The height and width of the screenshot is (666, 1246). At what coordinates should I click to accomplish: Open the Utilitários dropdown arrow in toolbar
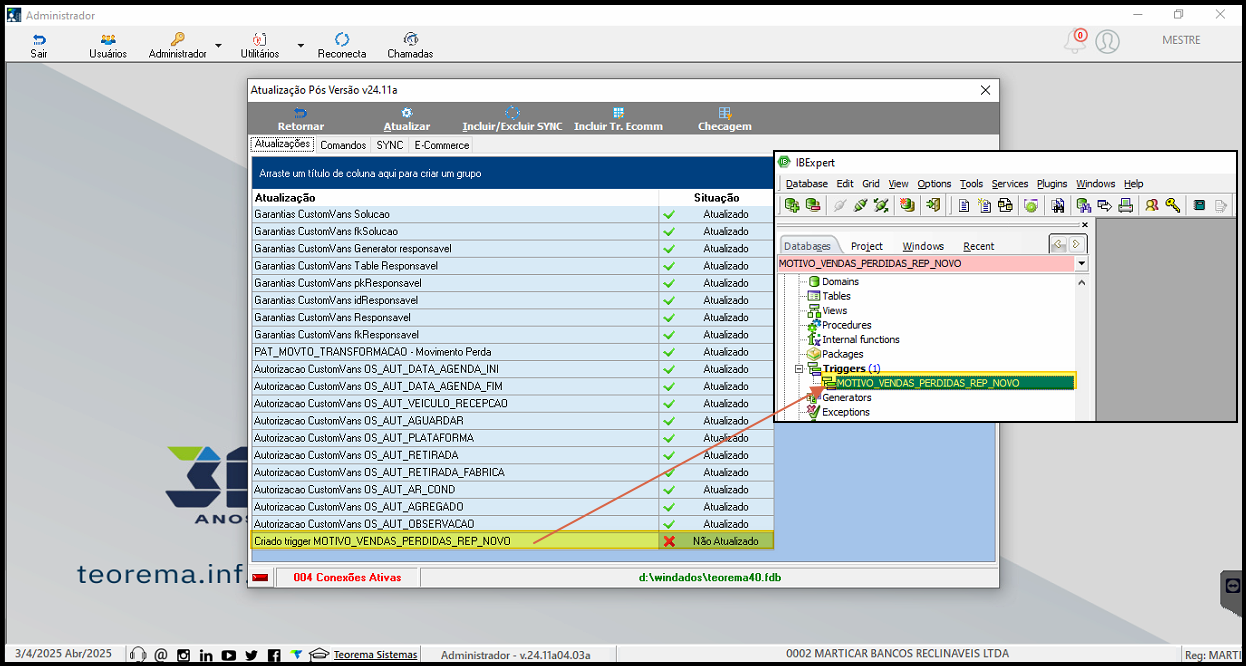tap(300, 46)
